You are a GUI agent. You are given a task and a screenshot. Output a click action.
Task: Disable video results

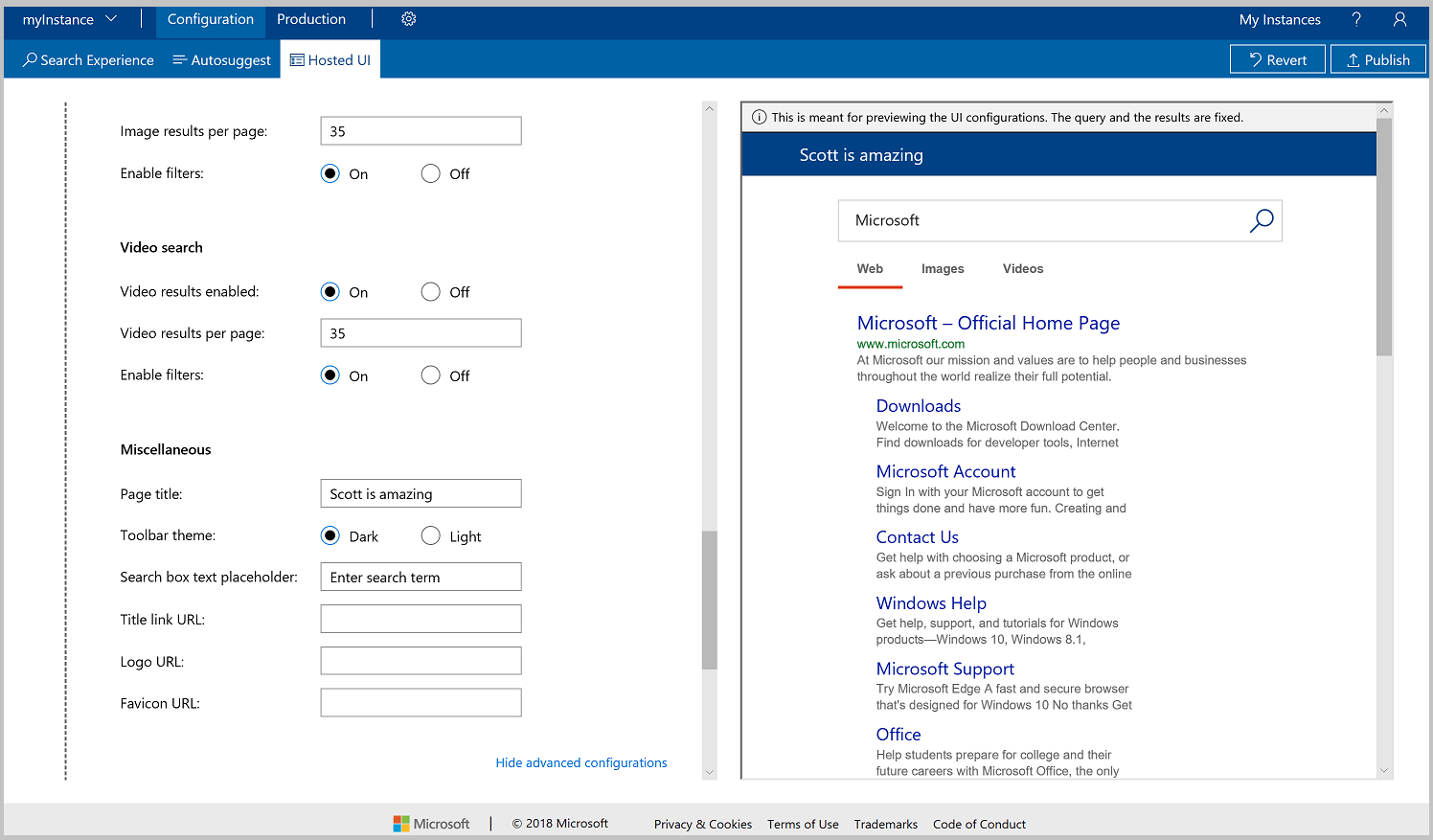pyautogui.click(x=430, y=291)
